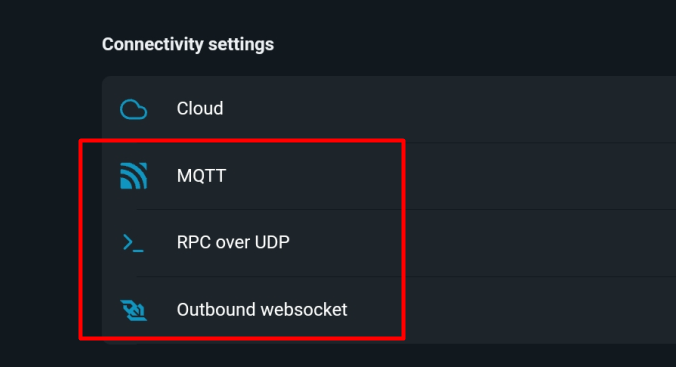Expand the Outbound websocket row

[389, 310]
